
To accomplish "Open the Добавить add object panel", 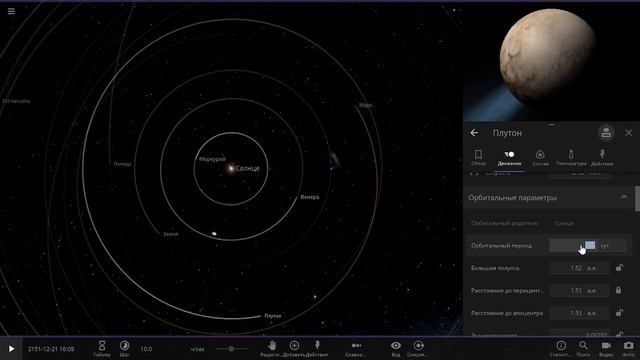I will (294, 349).
